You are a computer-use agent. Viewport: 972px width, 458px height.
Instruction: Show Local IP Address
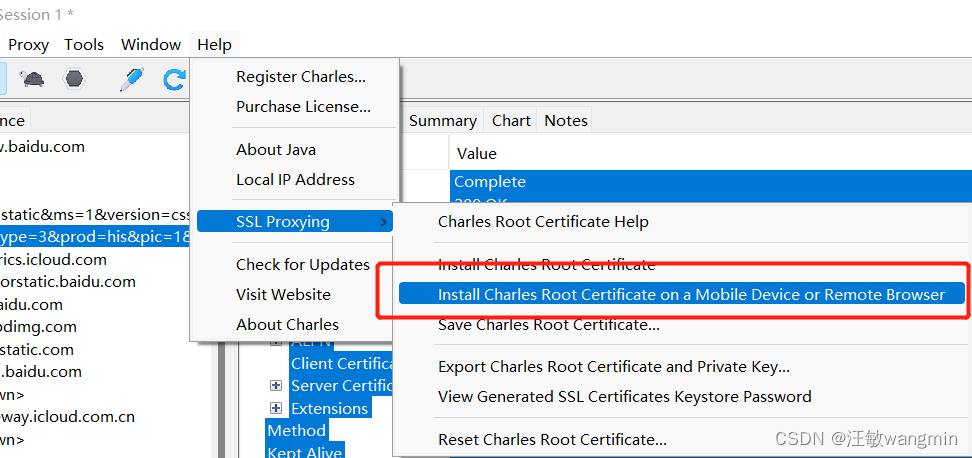click(295, 180)
